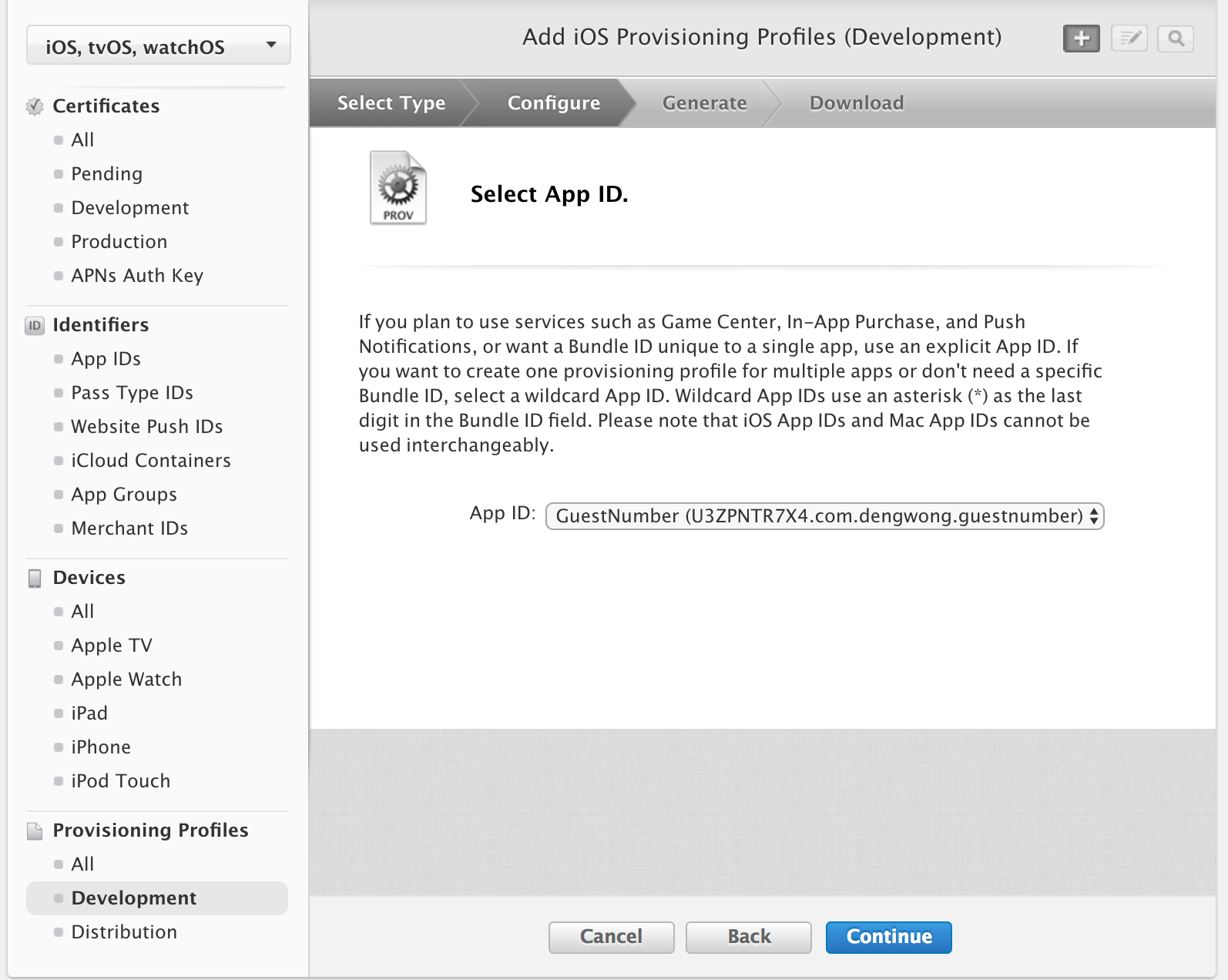Open the App ID GuestNumber dropdown
This screenshot has height=980, width=1228.
click(825, 515)
